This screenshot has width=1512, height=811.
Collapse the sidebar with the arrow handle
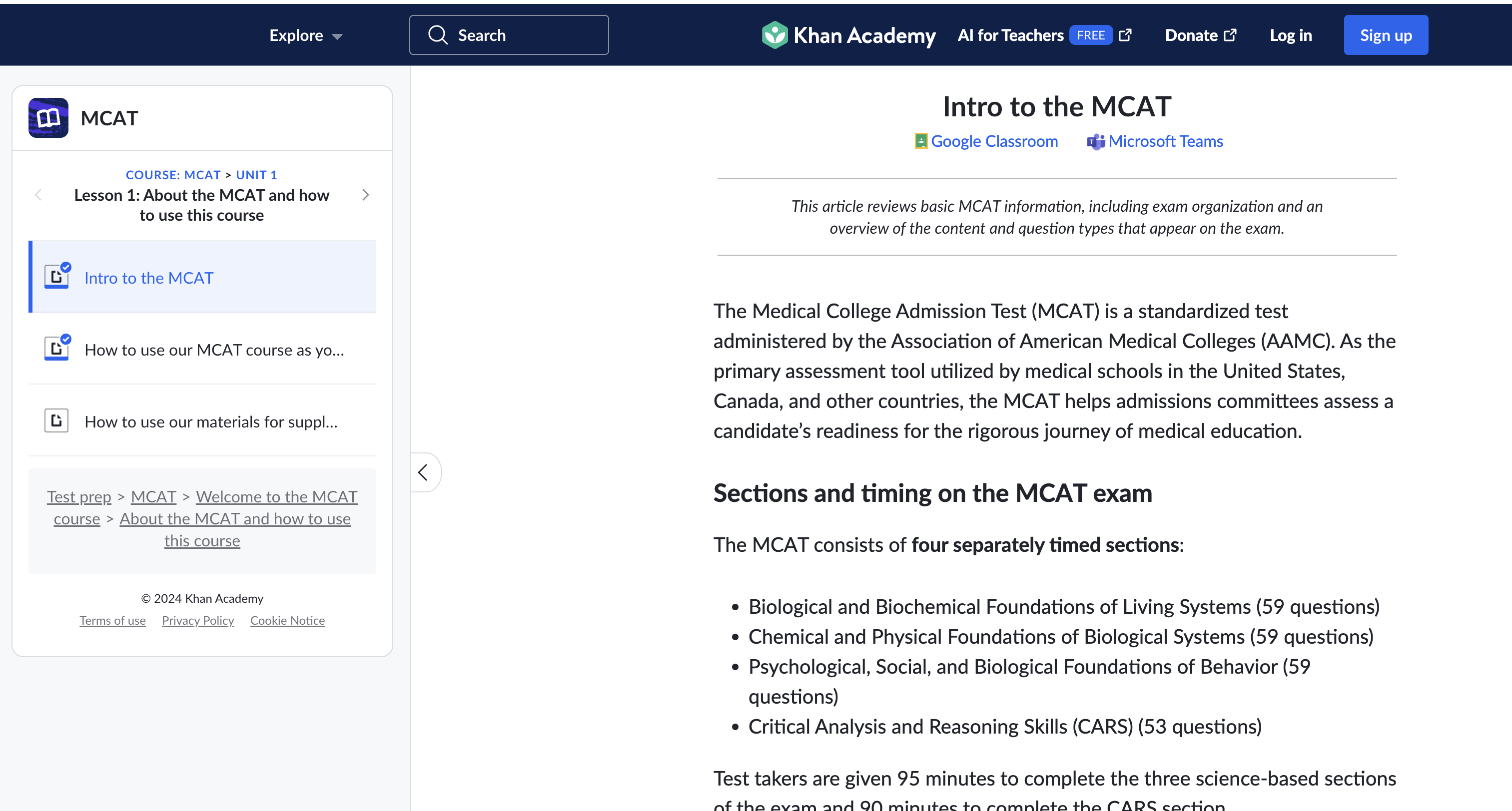pyautogui.click(x=424, y=472)
